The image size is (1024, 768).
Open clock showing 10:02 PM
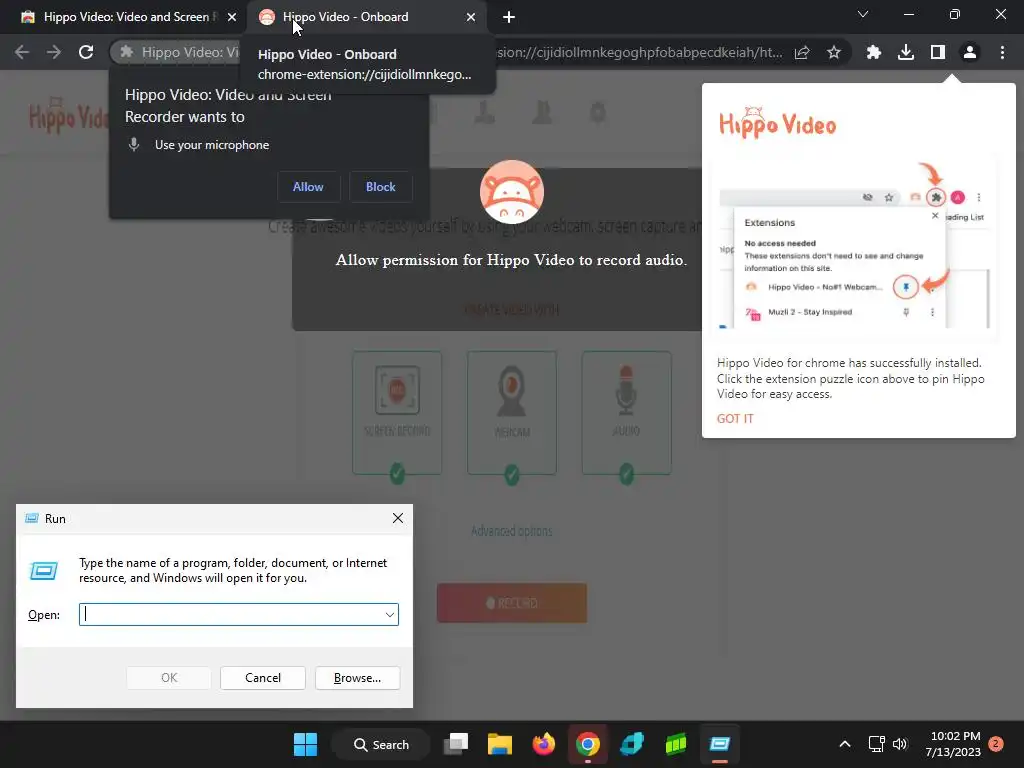pyautogui.click(x=953, y=744)
